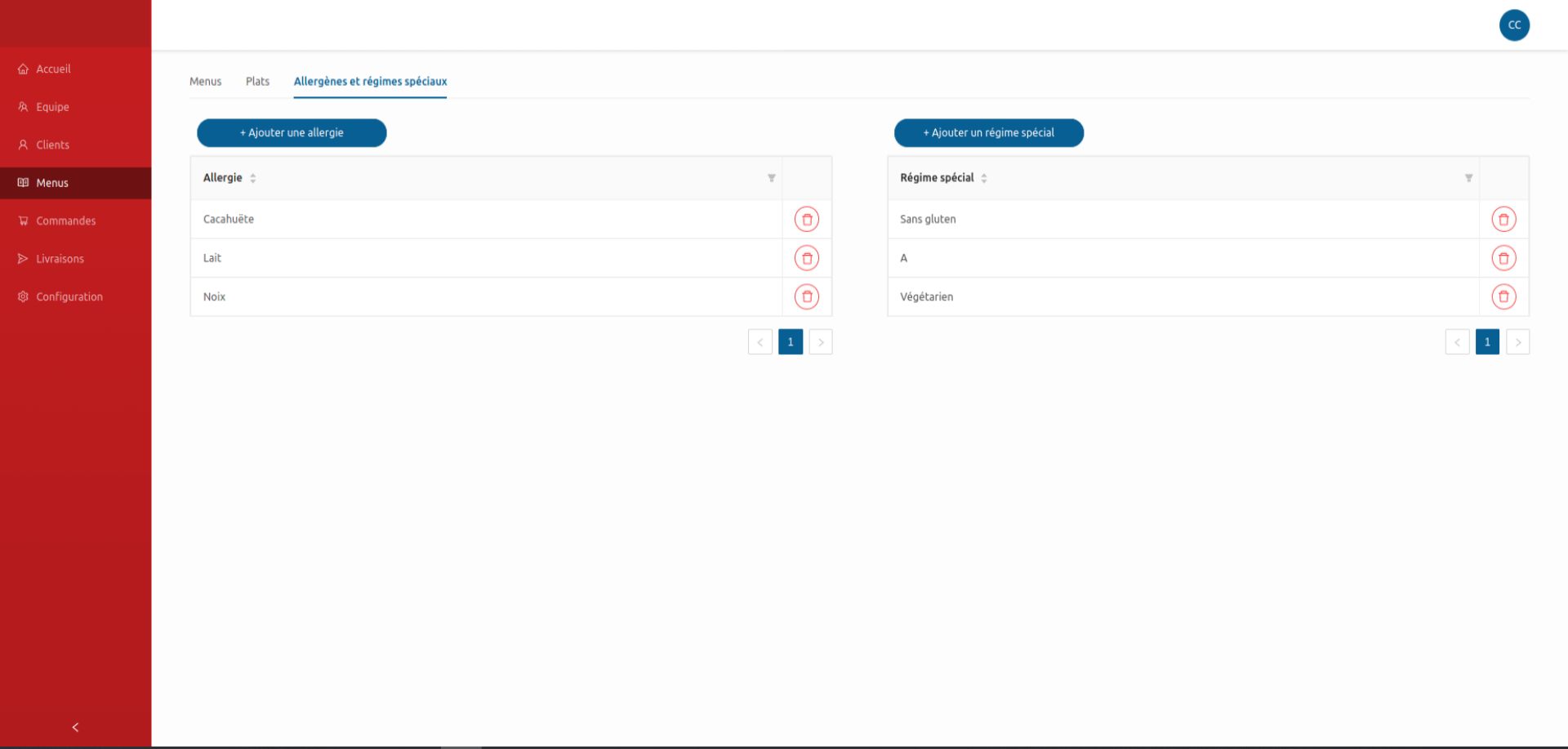Go to previous page of régimes table
The image size is (1568, 749).
click(x=1457, y=342)
